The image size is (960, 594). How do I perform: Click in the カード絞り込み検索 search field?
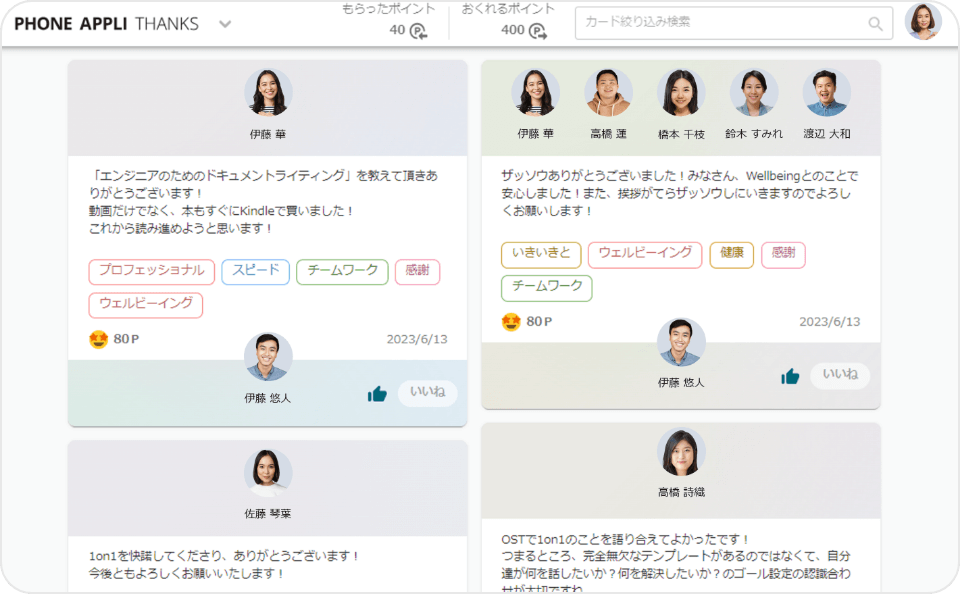click(720, 23)
